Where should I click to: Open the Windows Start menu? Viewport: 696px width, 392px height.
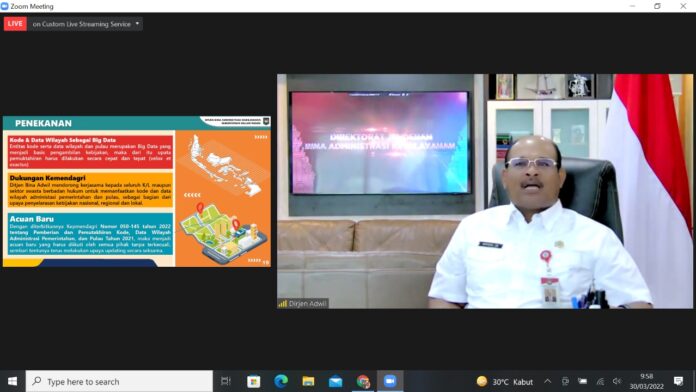coord(12,381)
